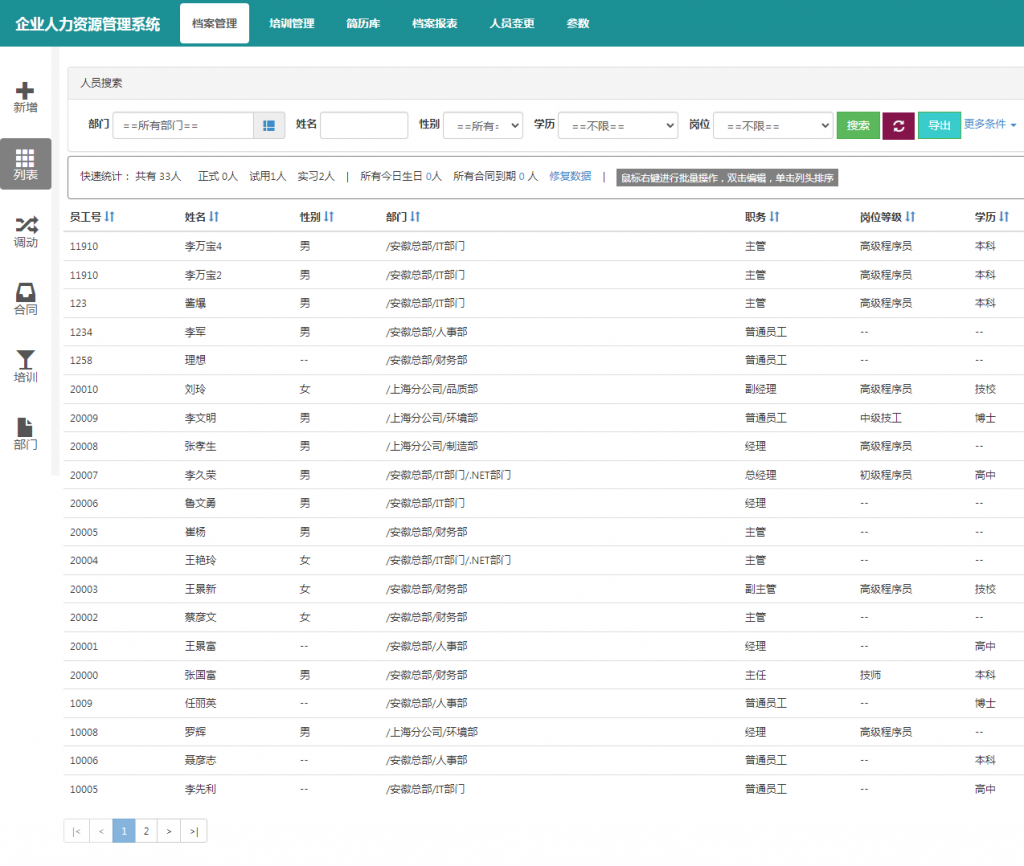Click the 部门 ==所有部门== input field
1024x866 pixels.
click(x=183, y=125)
